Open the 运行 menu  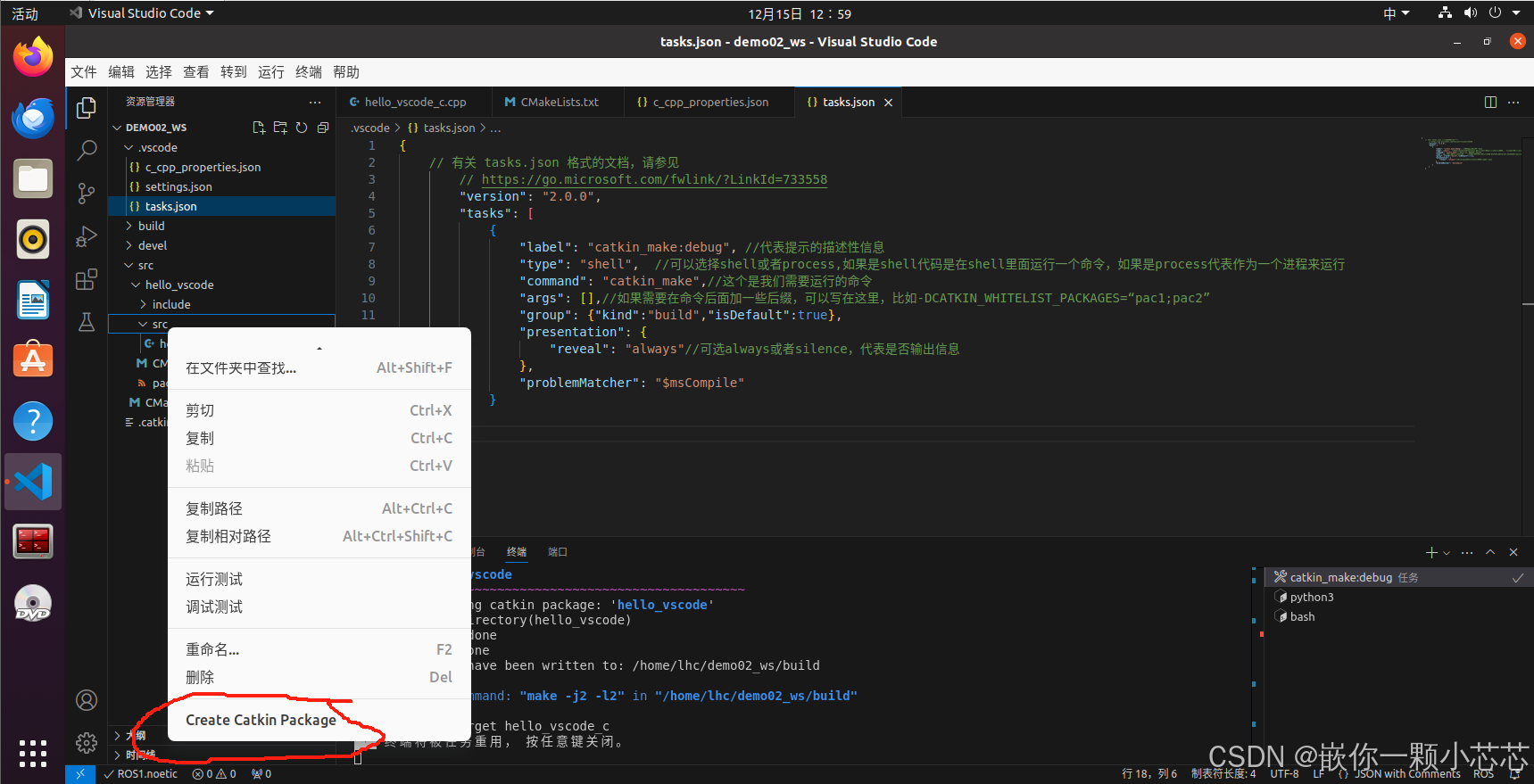[x=271, y=72]
